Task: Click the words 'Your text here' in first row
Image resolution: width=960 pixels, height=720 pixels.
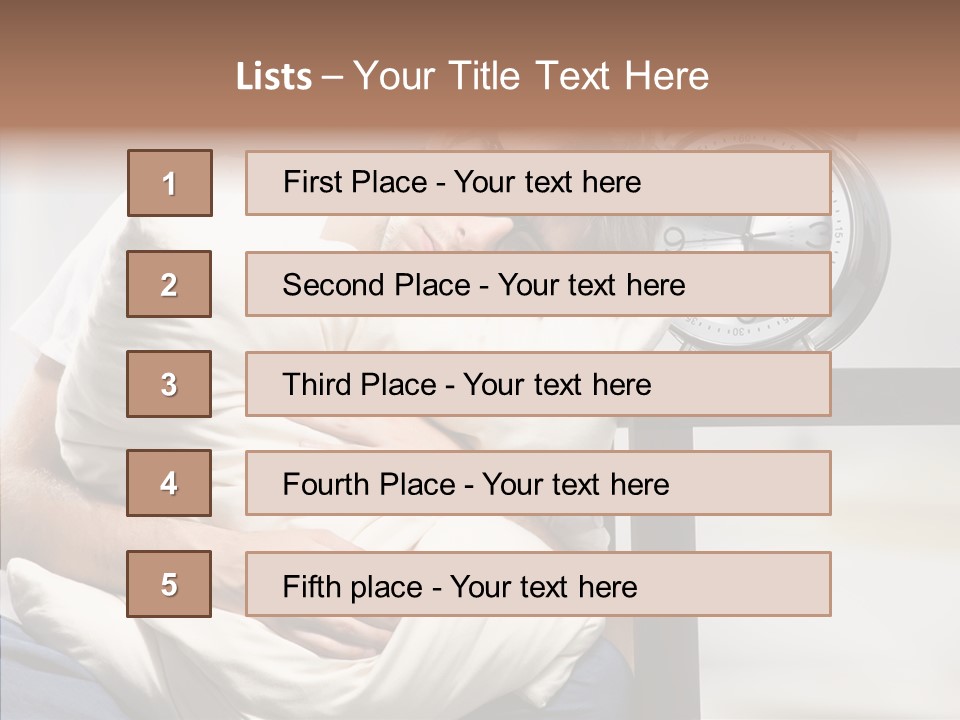Action: click(547, 182)
